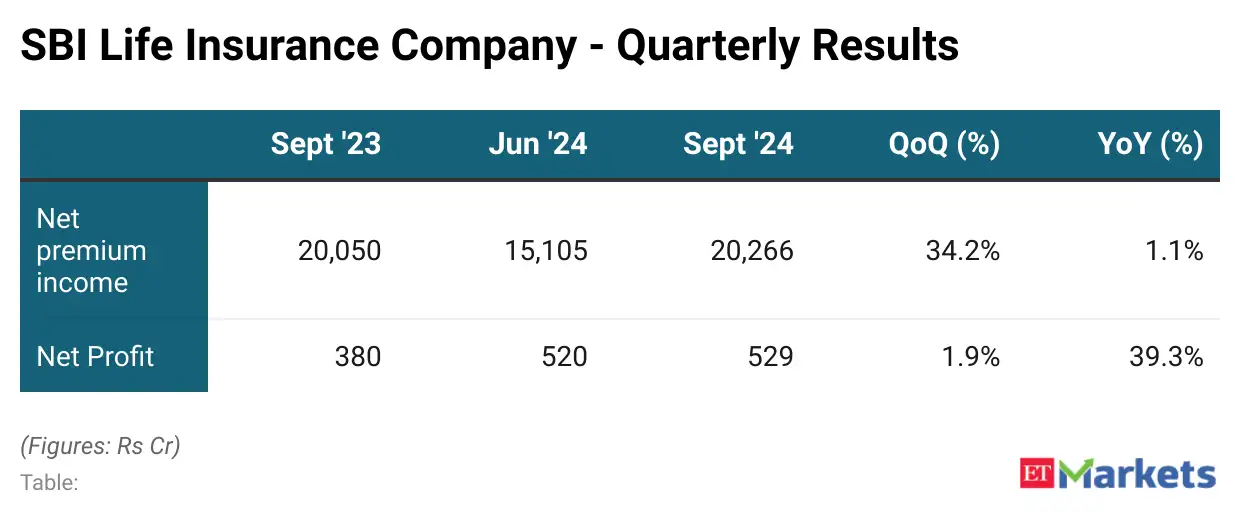Image resolution: width=1240 pixels, height=516 pixels.
Task: Click the 520 net profit value
Action: point(565,356)
